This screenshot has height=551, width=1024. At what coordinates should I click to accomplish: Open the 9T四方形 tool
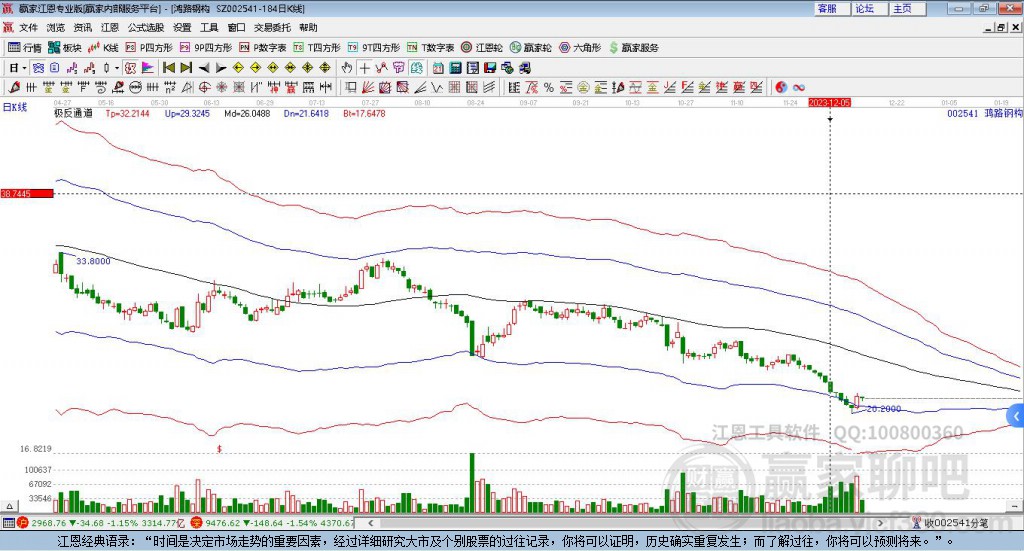(374, 48)
